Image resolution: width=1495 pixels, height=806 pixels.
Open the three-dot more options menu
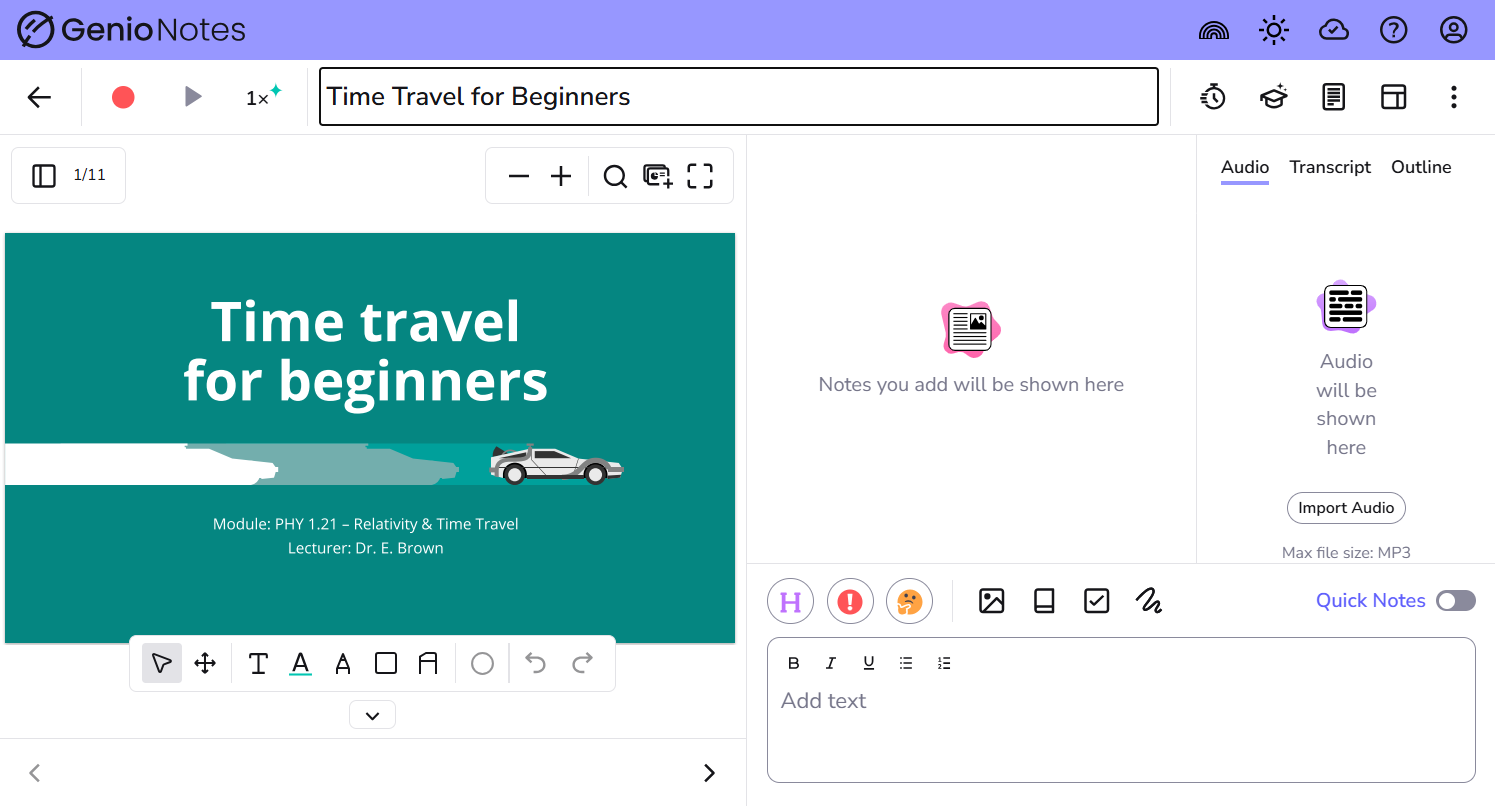(x=1453, y=97)
